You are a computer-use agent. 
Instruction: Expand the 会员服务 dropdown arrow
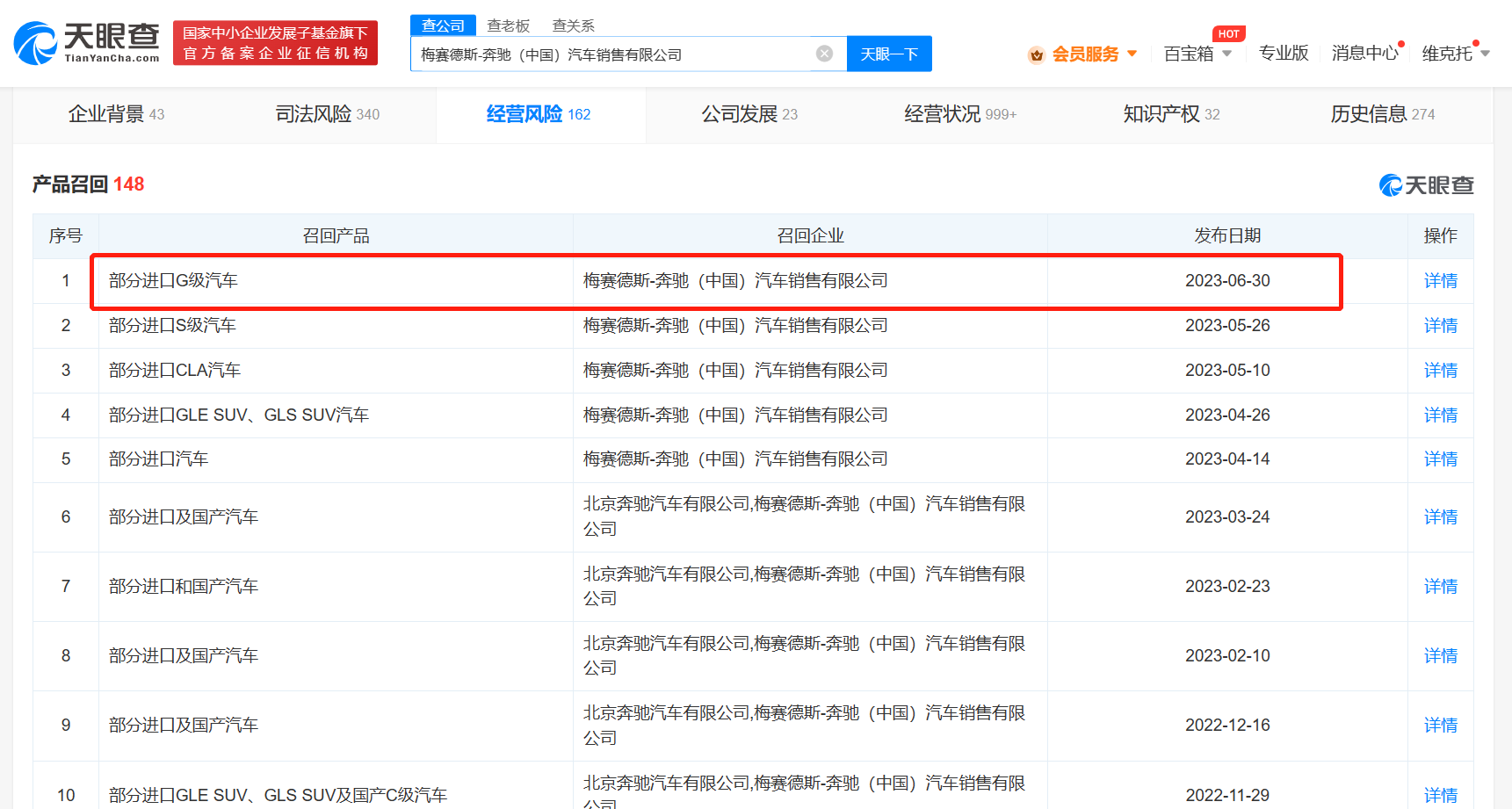[x=1132, y=54]
